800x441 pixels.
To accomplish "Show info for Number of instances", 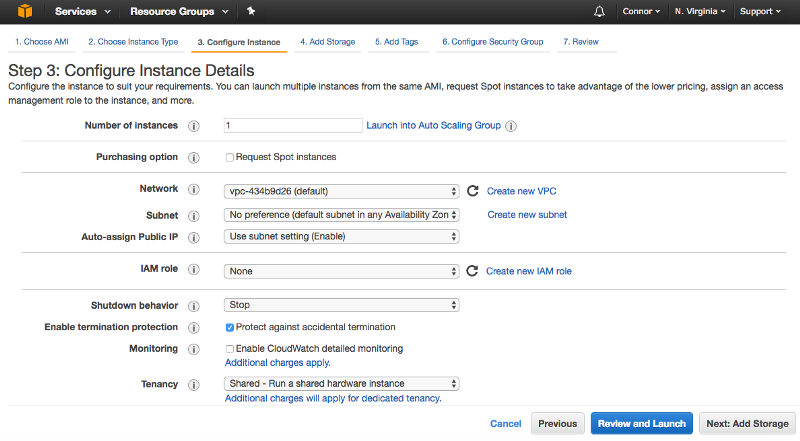I will pos(194,126).
